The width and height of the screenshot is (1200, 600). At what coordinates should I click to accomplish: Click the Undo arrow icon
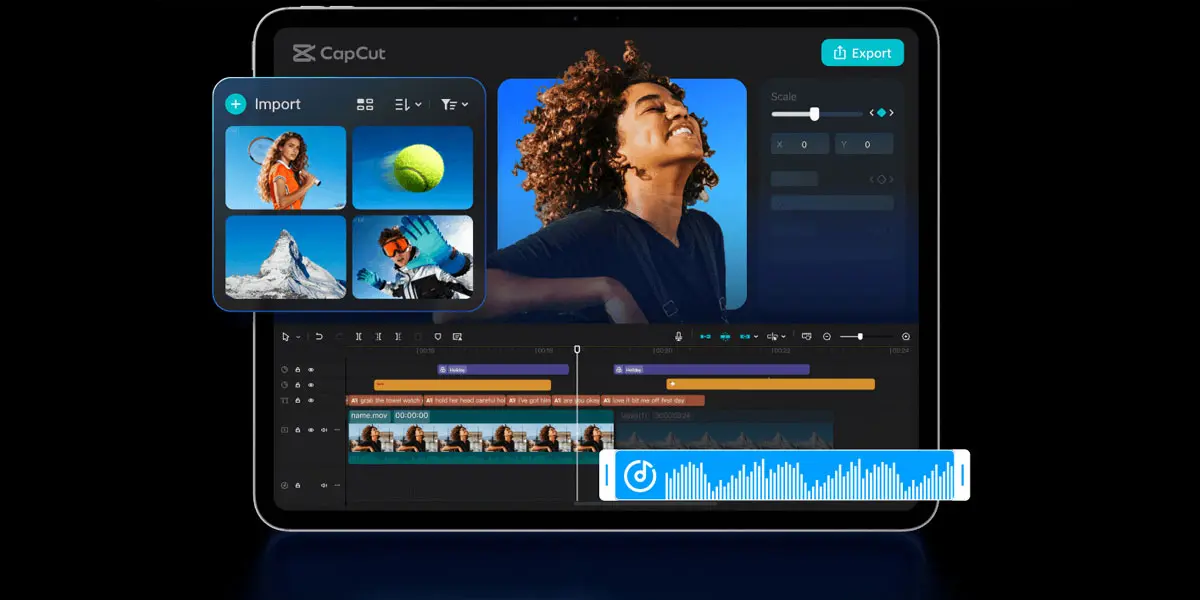tap(319, 337)
